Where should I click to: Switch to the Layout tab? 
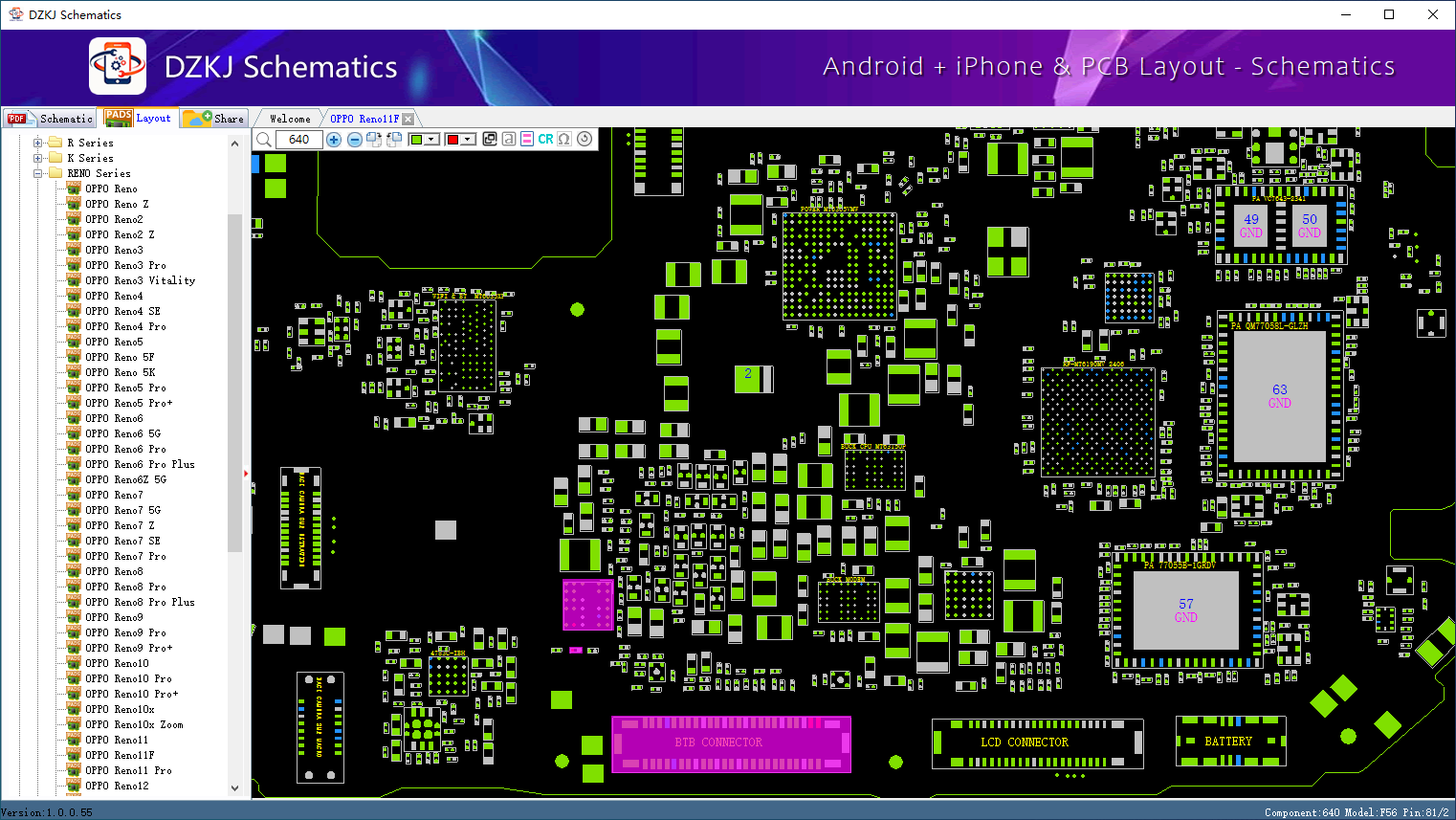pos(139,118)
